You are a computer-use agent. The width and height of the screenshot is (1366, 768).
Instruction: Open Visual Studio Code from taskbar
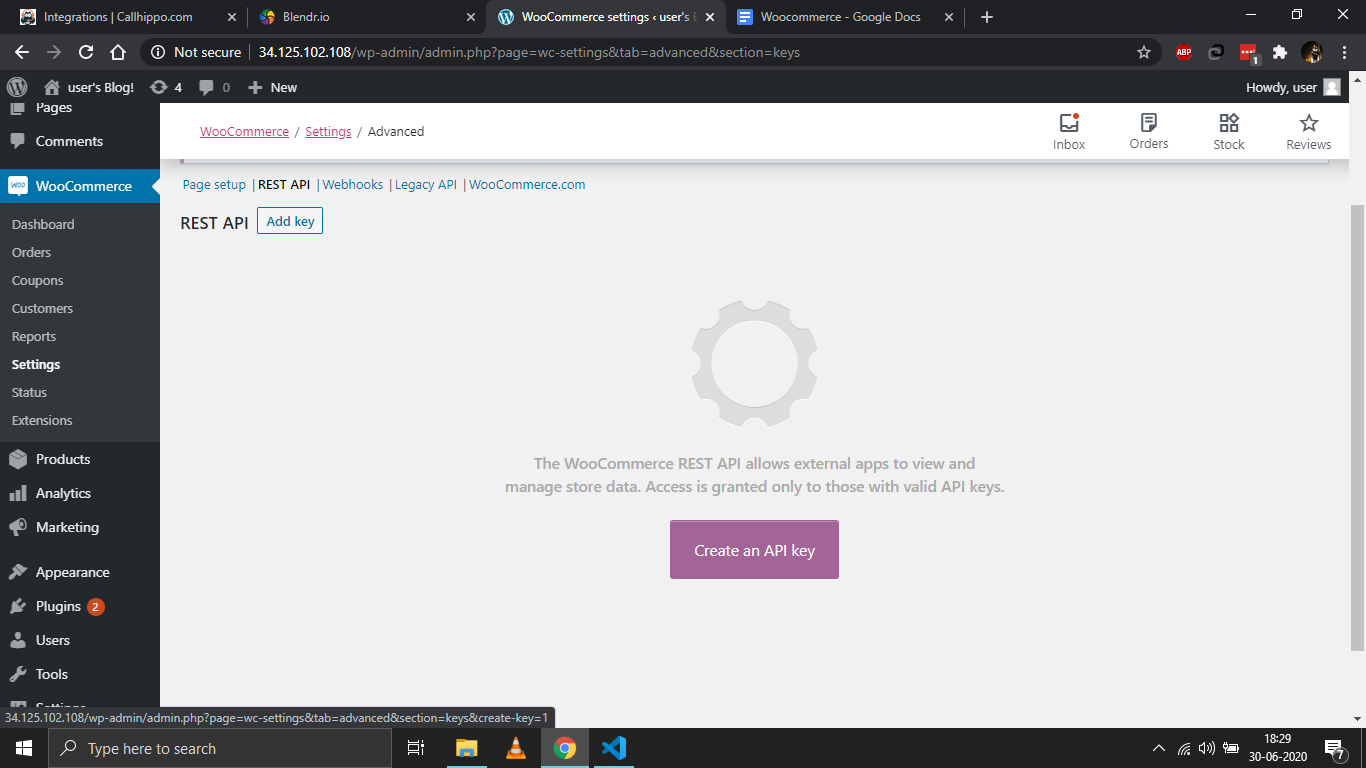pos(614,748)
